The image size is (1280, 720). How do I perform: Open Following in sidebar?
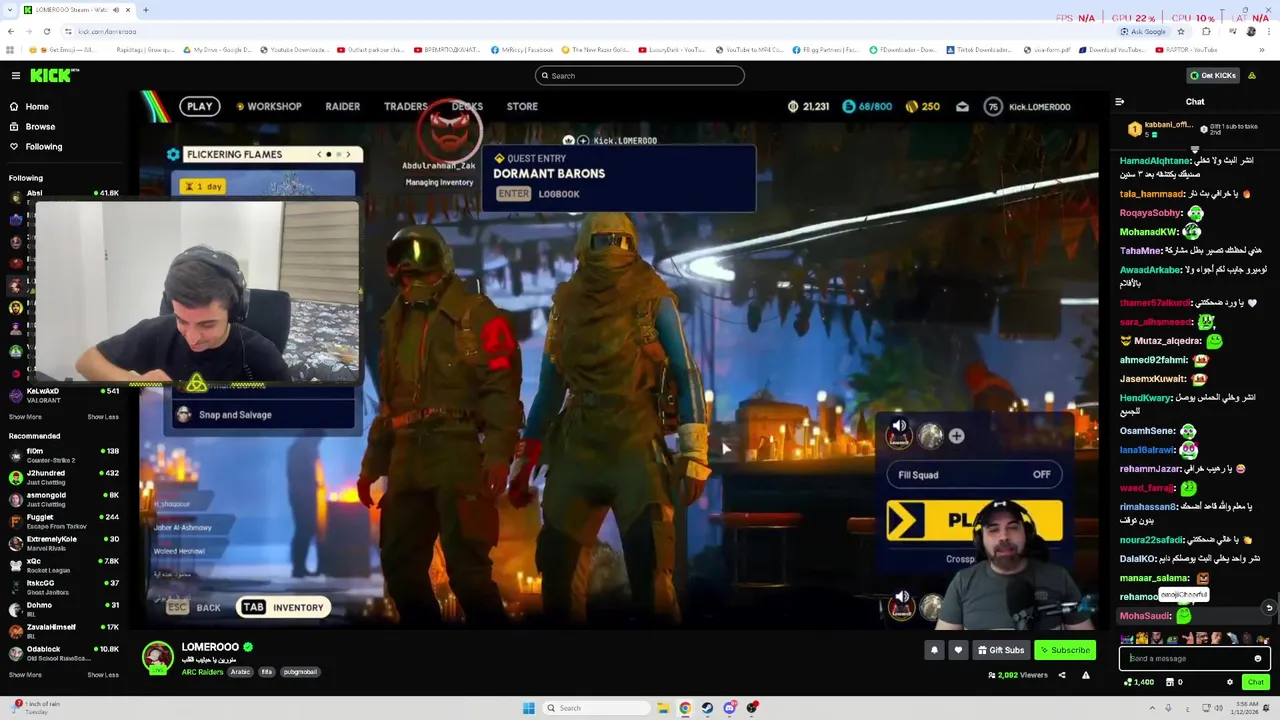coord(43,146)
